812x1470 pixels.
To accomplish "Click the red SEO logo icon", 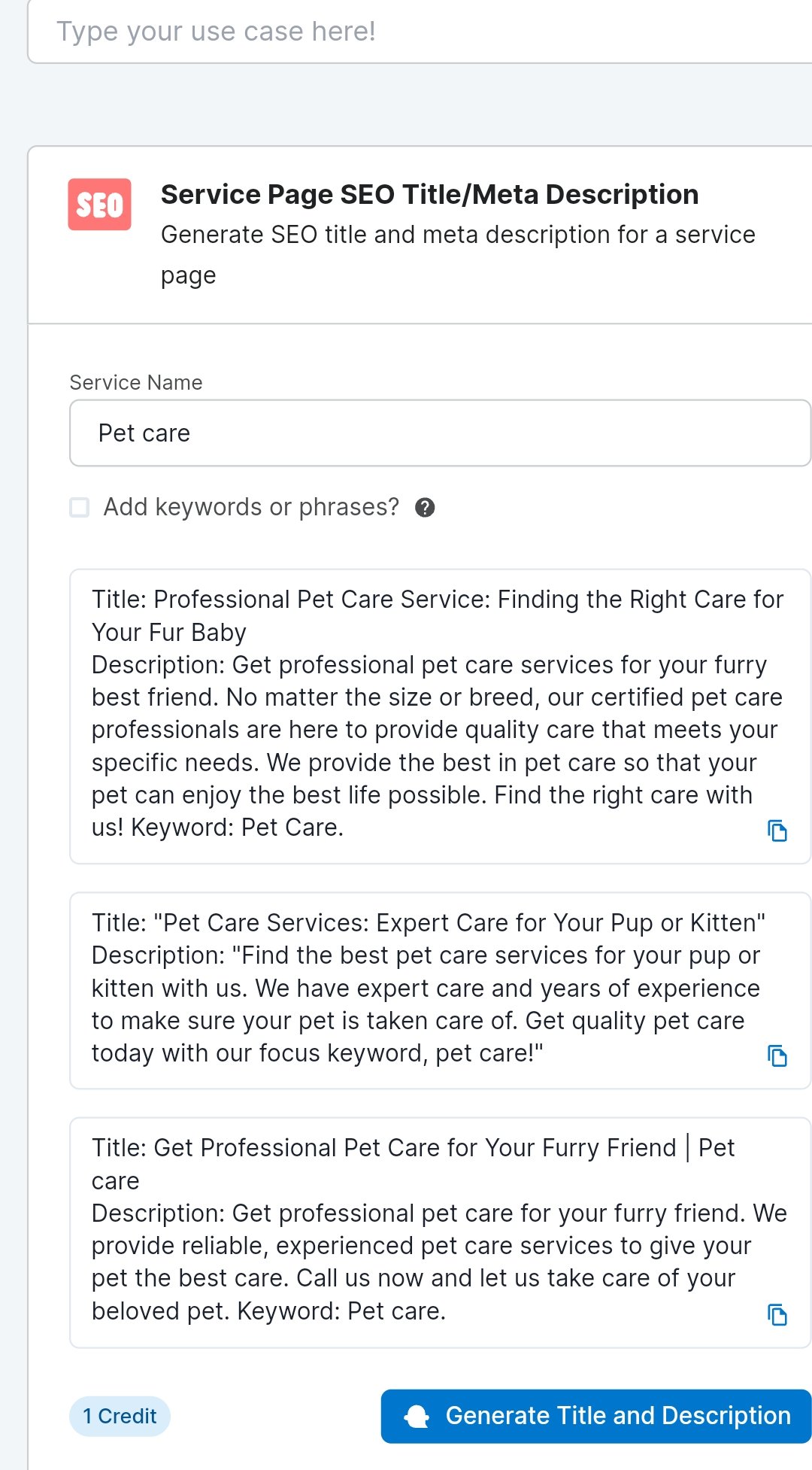I will click(x=99, y=204).
